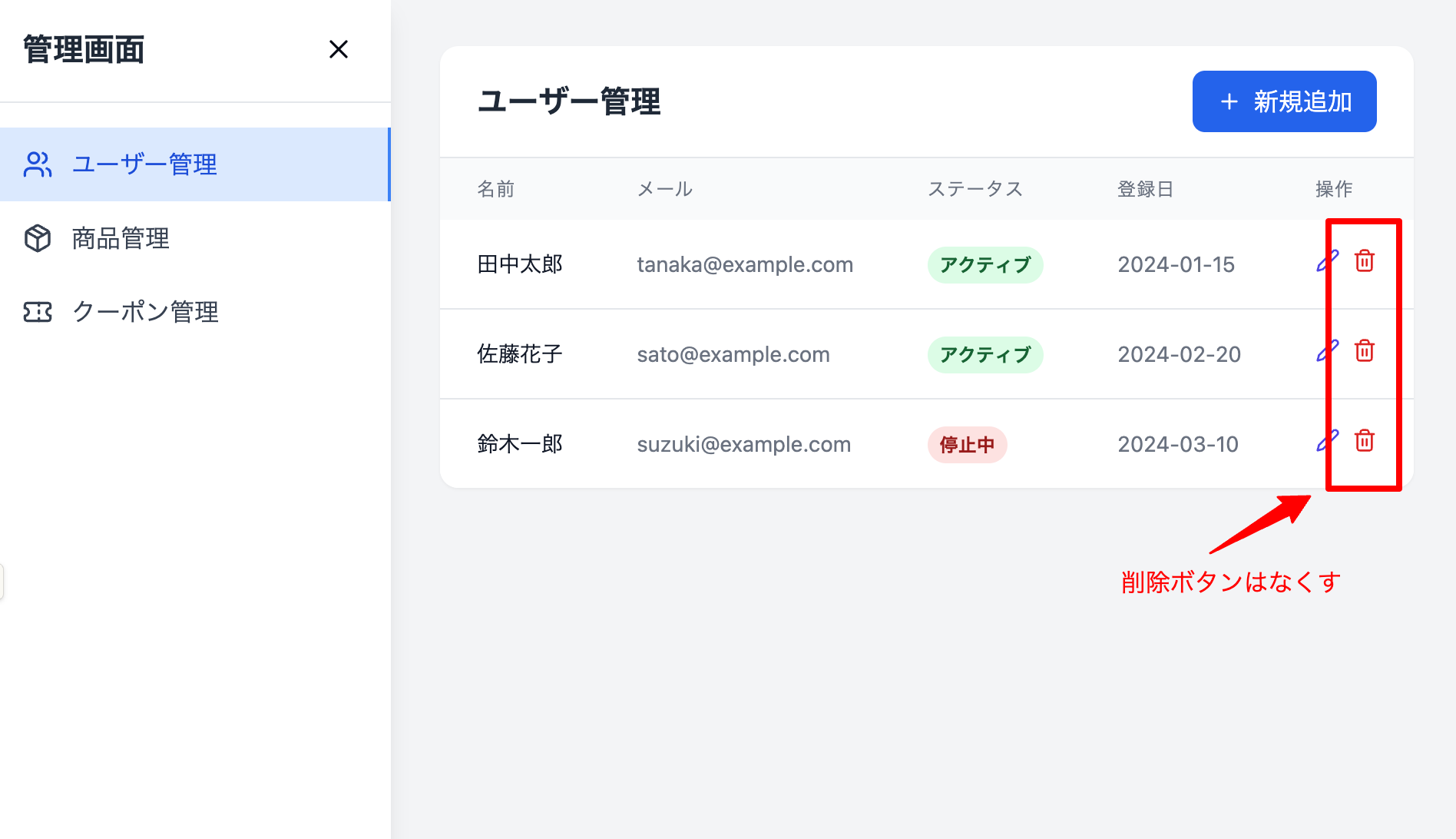Click the trash icon in 佐藤花子's row
Viewport: 1456px width, 839px height.
point(1365,351)
